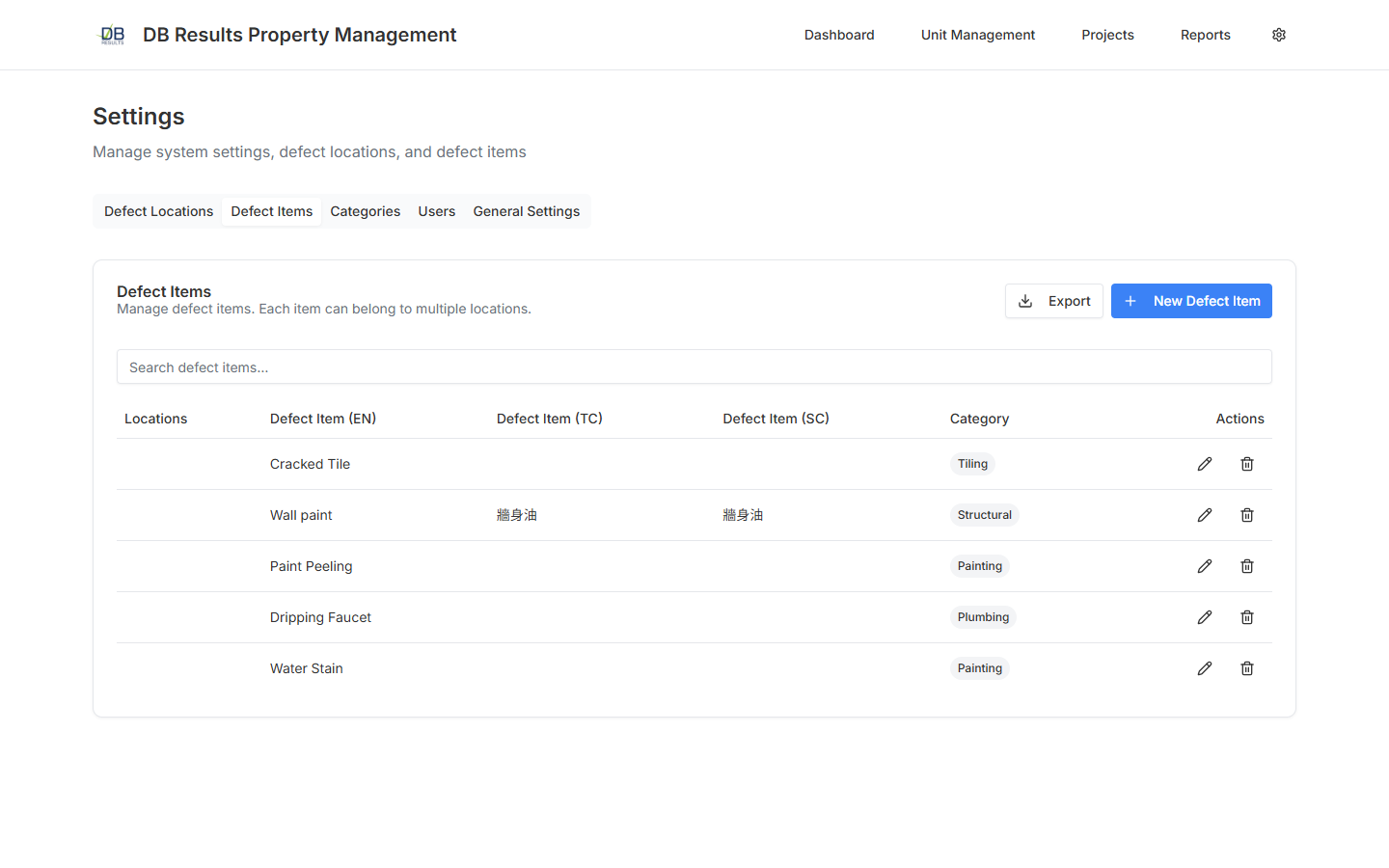Click the Plumbing category badge
The width and height of the screenshot is (1389, 868).
[x=983, y=617]
